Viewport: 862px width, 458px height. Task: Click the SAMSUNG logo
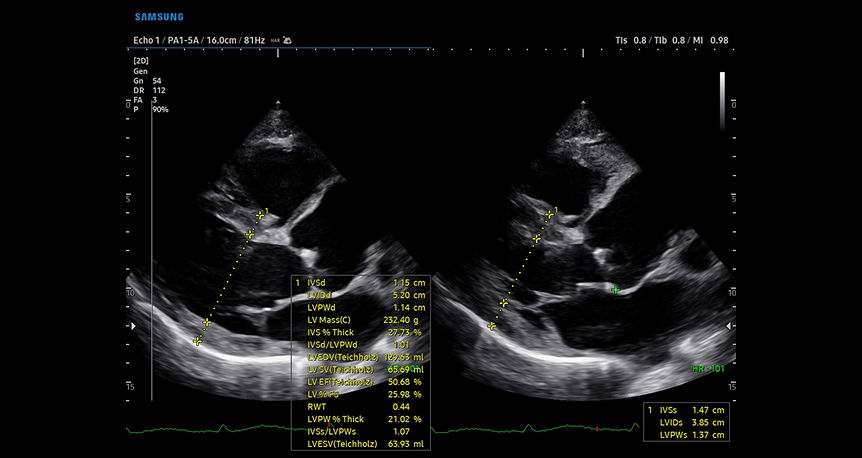[159, 17]
